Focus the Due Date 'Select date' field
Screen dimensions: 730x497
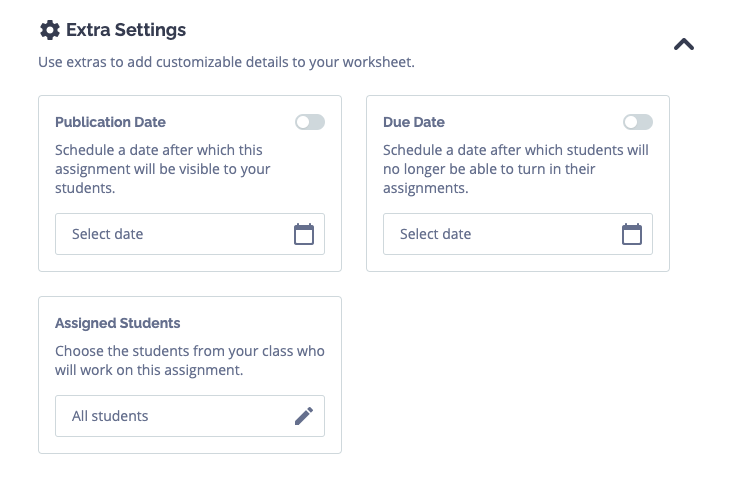[518, 234]
